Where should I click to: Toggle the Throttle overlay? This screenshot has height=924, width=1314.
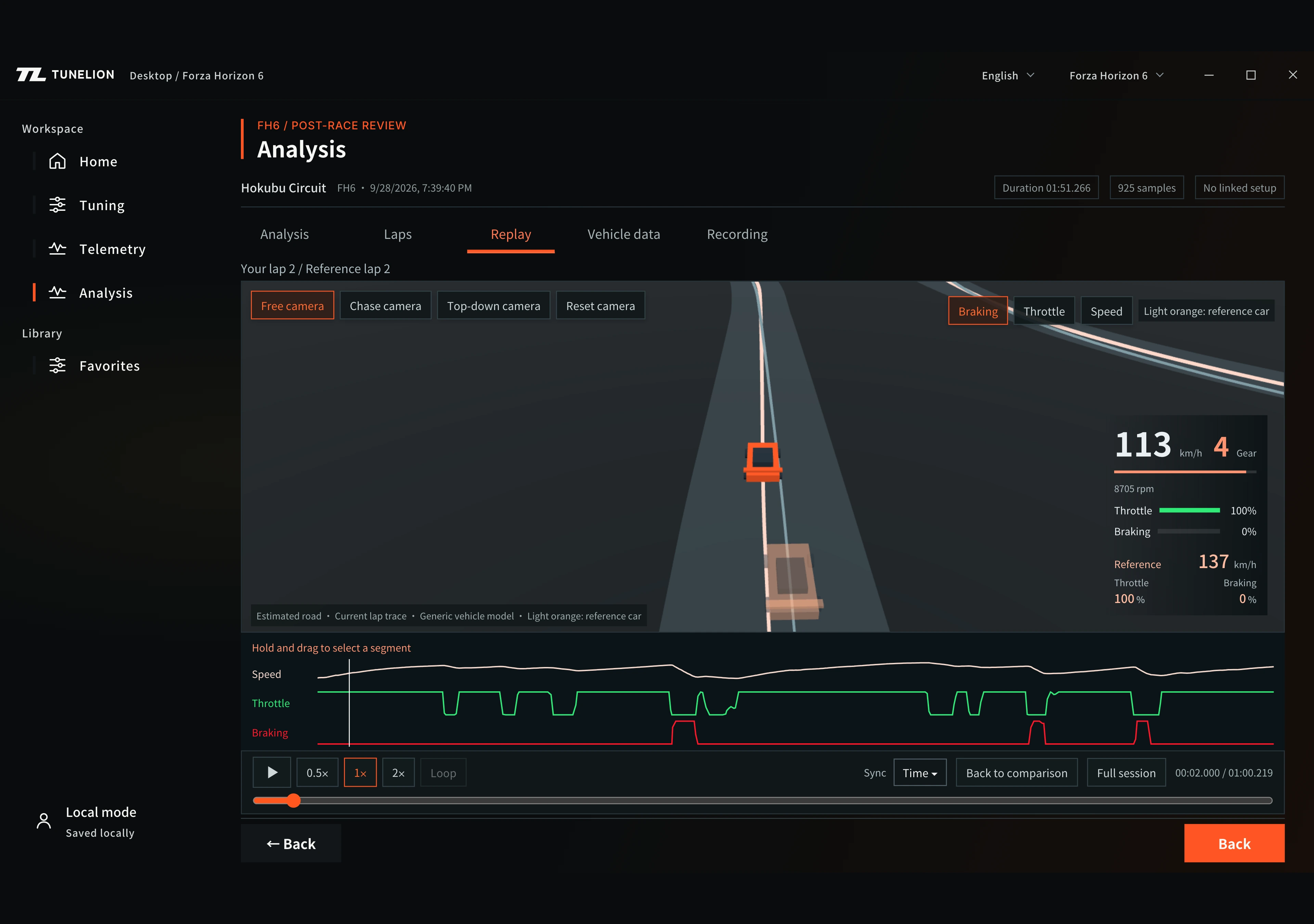1044,311
